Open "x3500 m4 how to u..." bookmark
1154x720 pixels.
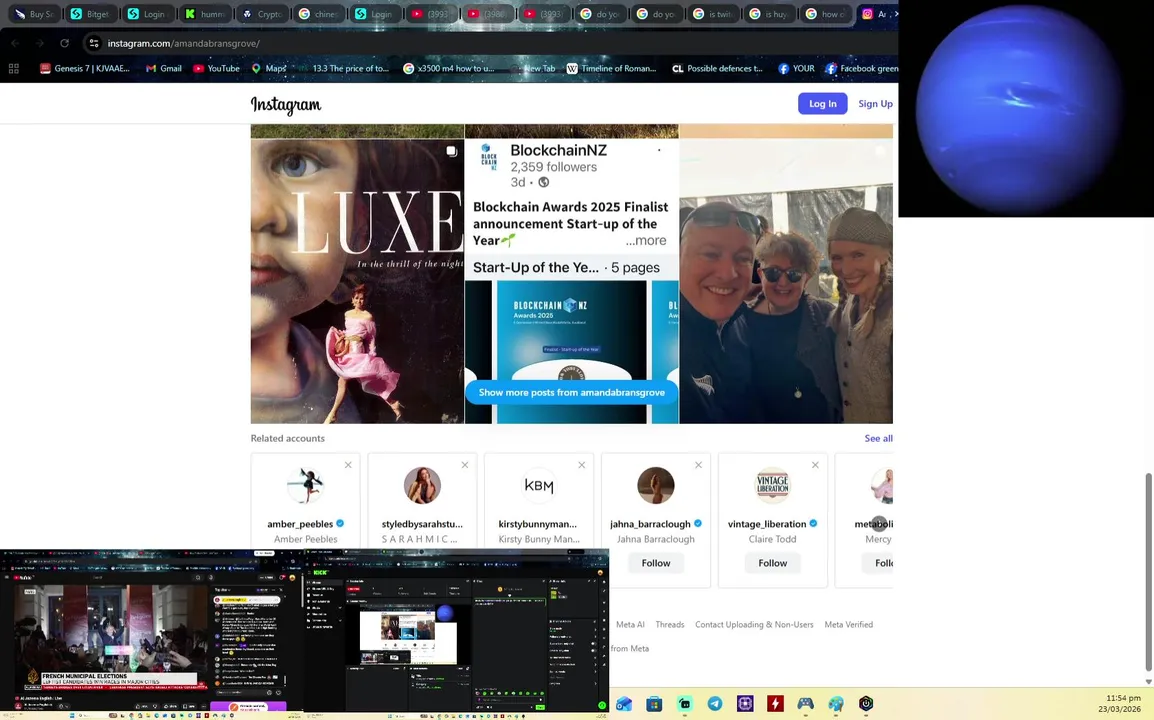[x=449, y=68]
